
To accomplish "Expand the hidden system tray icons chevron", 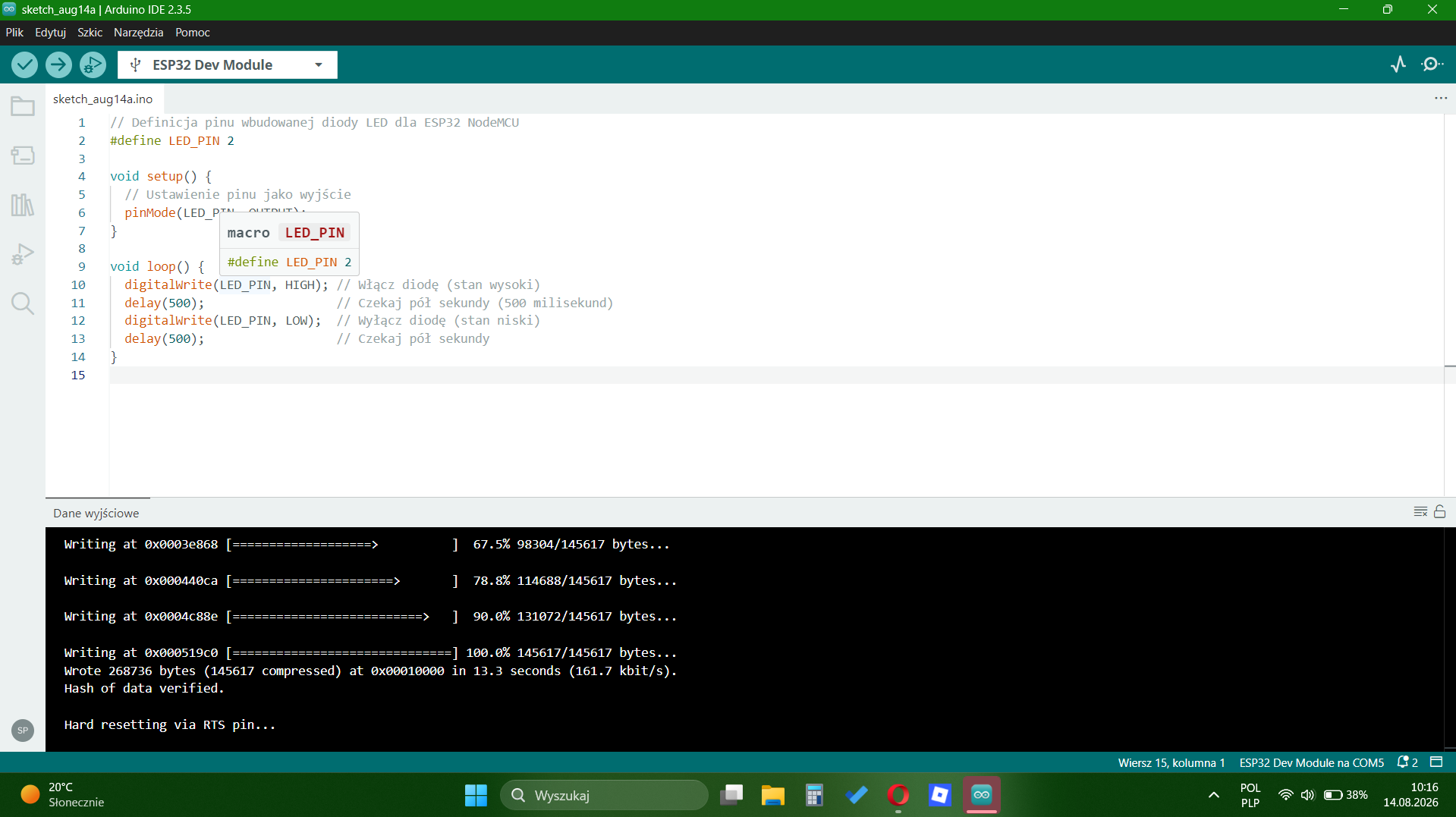I will [1214, 795].
